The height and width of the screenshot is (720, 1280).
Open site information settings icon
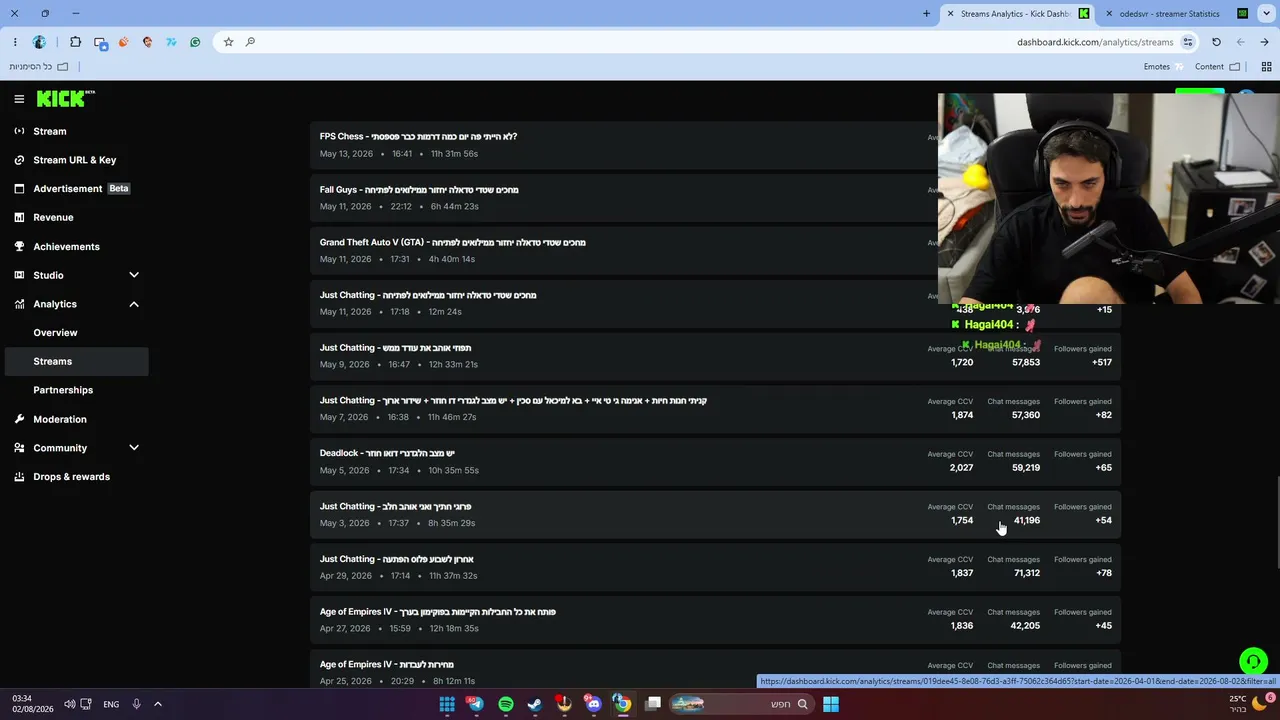[x=1188, y=42]
